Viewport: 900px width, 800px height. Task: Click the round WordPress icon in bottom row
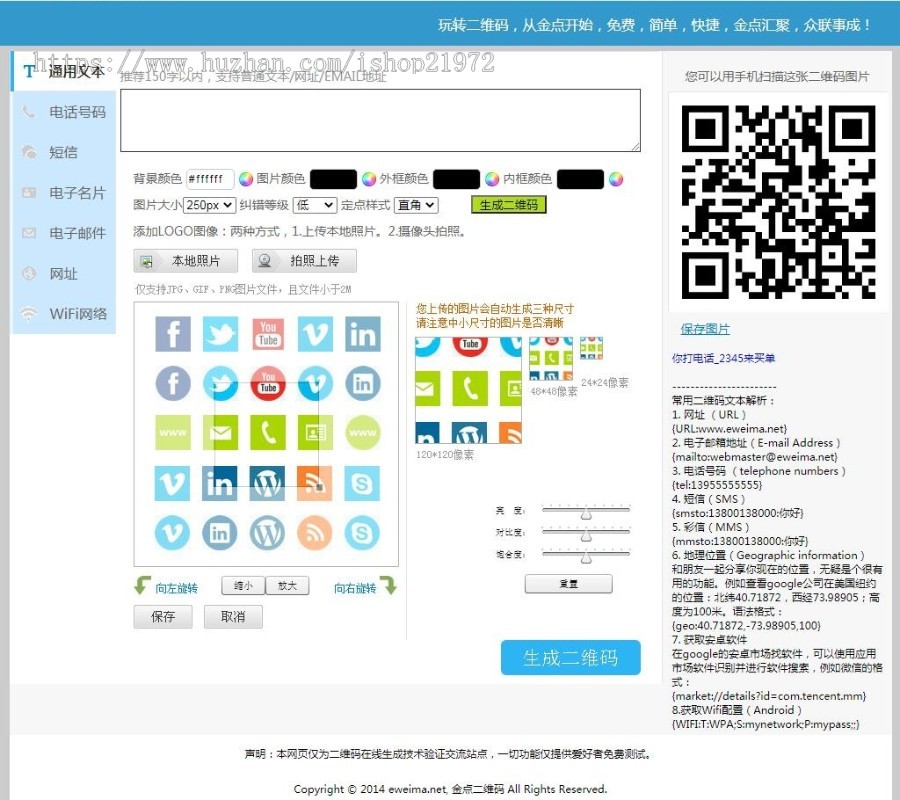point(267,533)
